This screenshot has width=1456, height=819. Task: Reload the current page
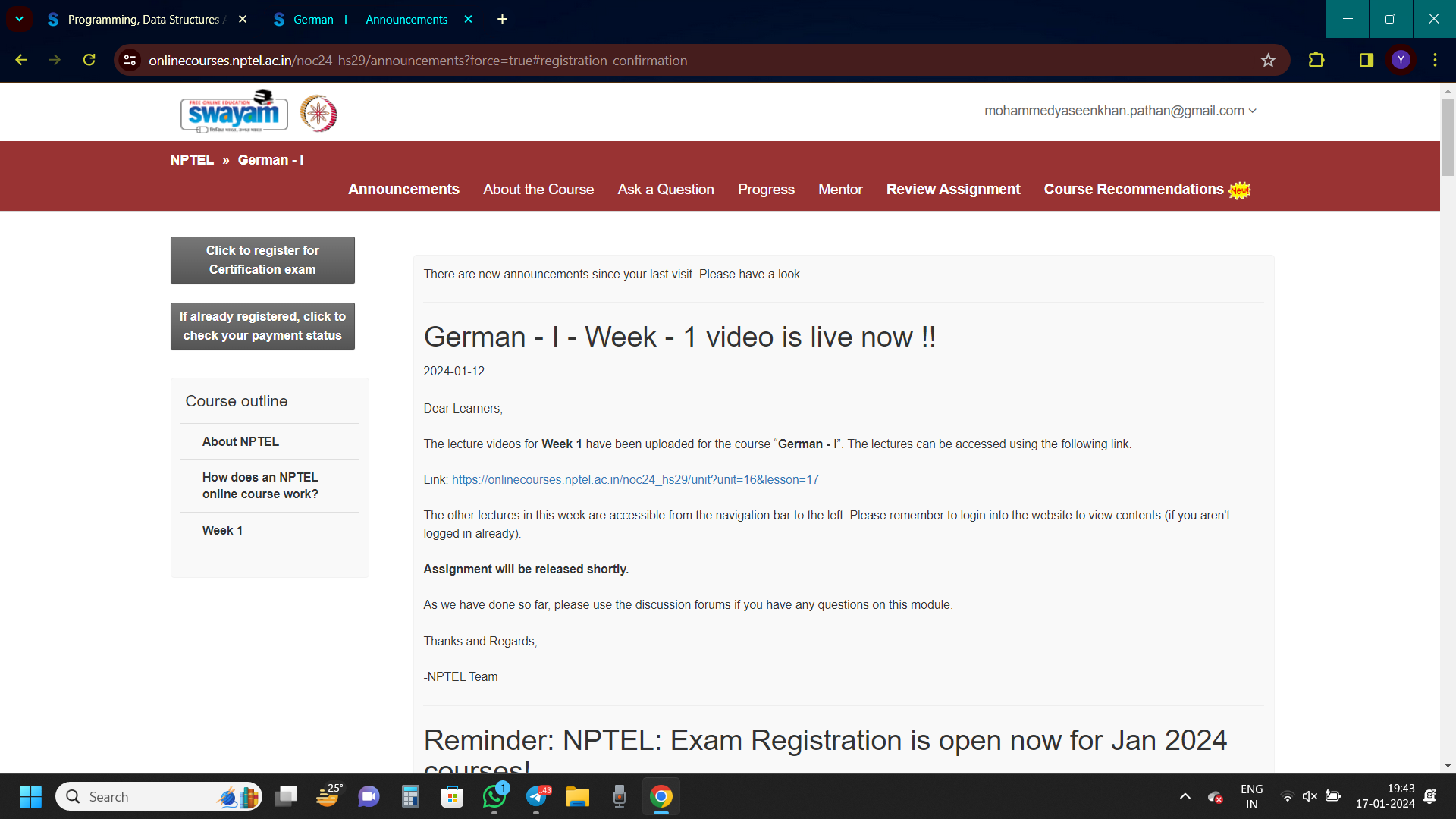[89, 60]
